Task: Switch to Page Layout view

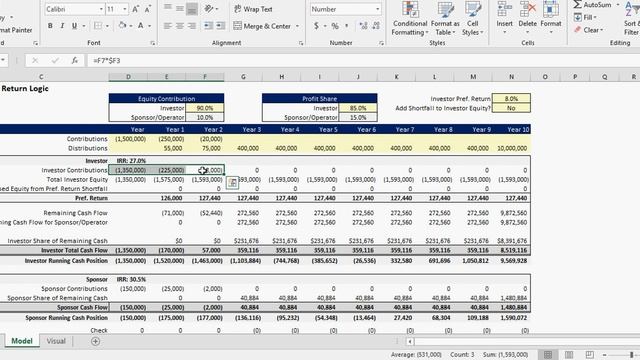Action: coord(569,355)
